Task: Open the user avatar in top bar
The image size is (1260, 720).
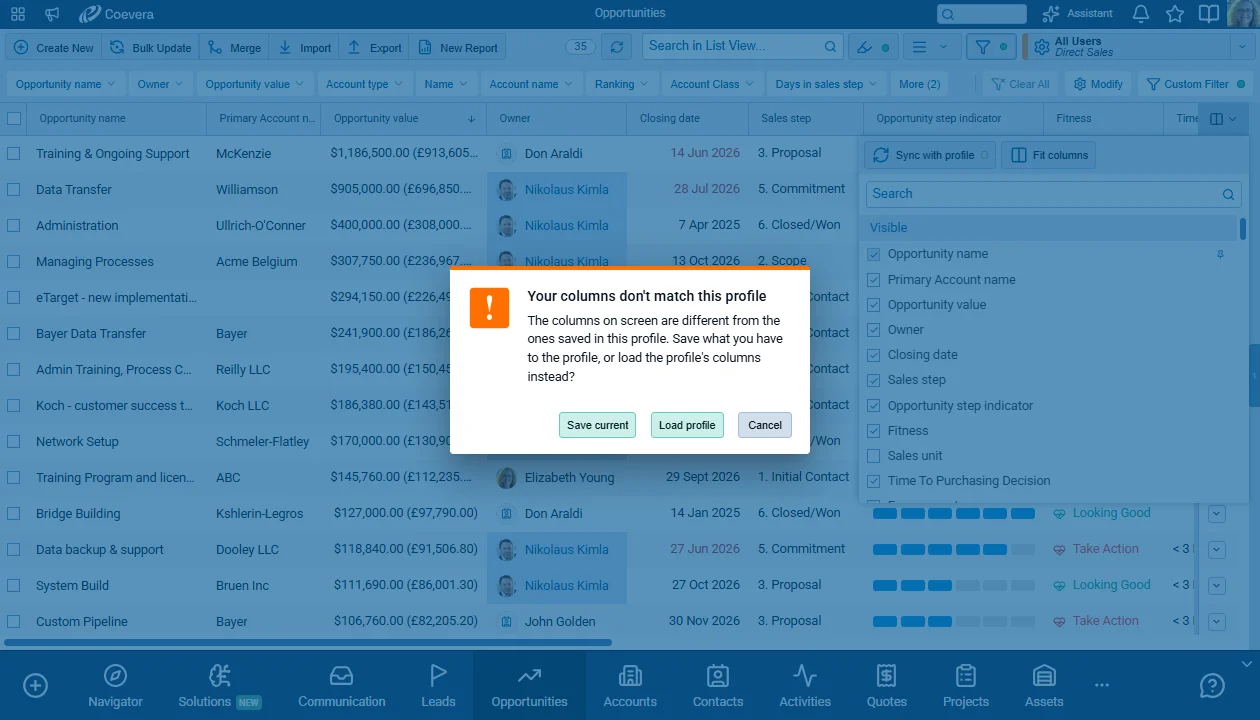Action: [1243, 14]
